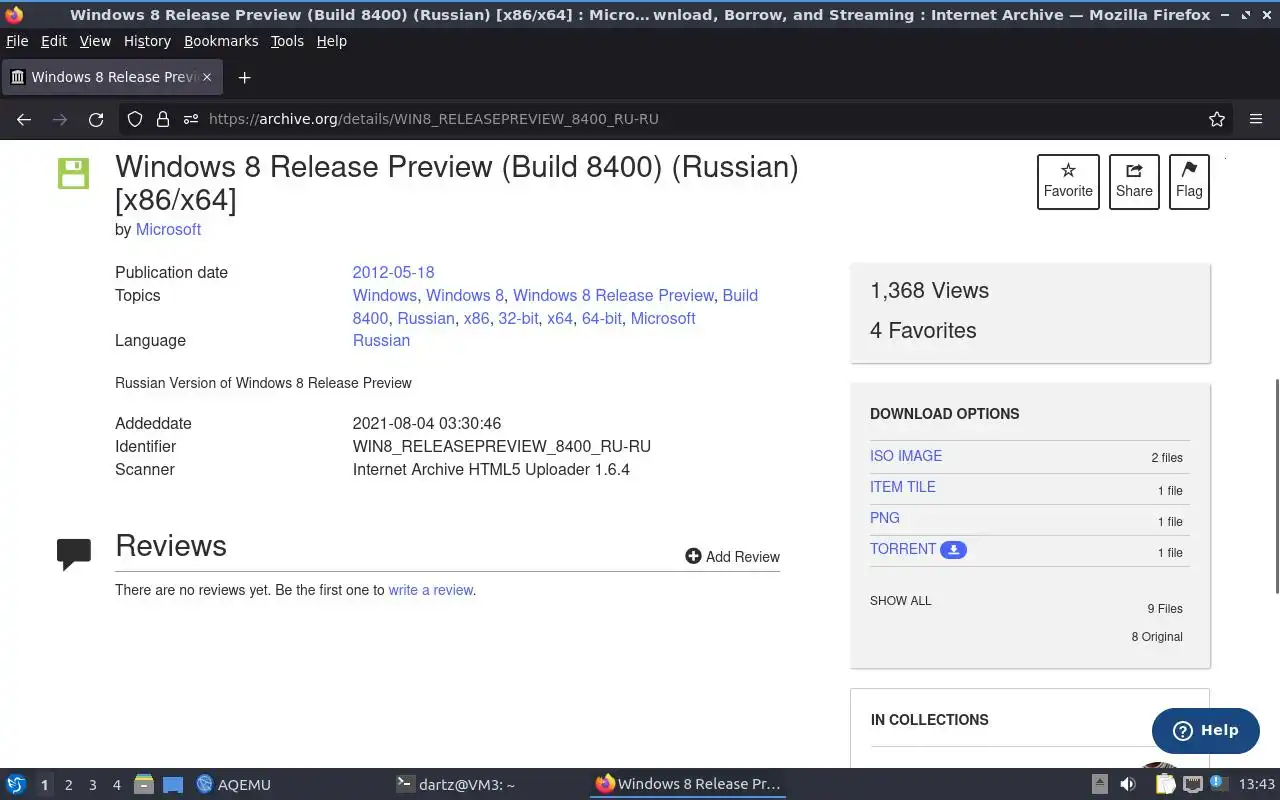Open the Microsoft creator link
Viewport: 1280px width, 800px height.
point(168,229)
